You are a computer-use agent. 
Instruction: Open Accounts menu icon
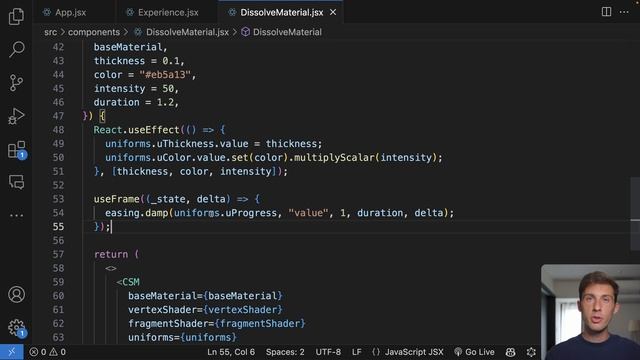16,294
